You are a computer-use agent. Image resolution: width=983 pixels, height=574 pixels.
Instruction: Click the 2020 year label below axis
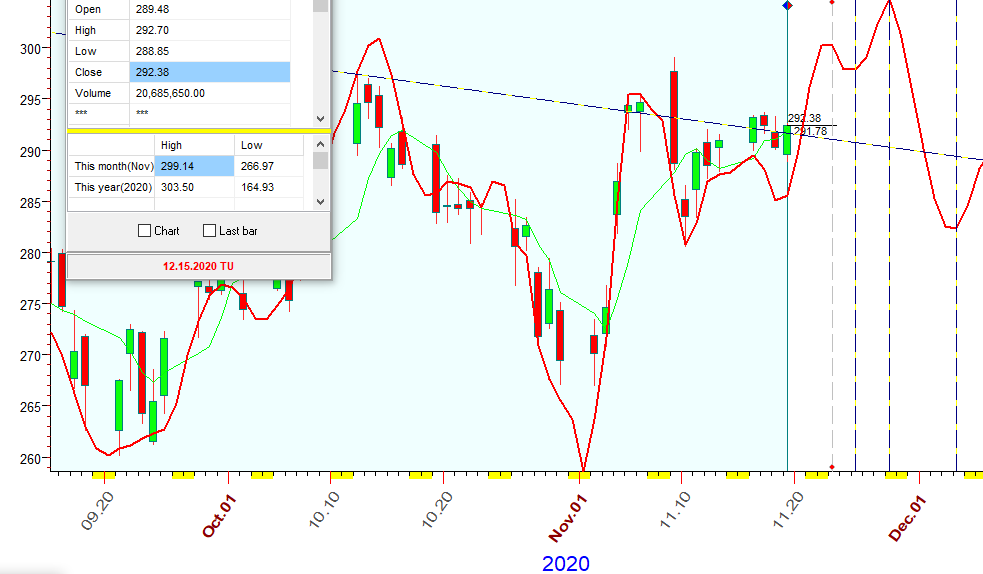565,563
